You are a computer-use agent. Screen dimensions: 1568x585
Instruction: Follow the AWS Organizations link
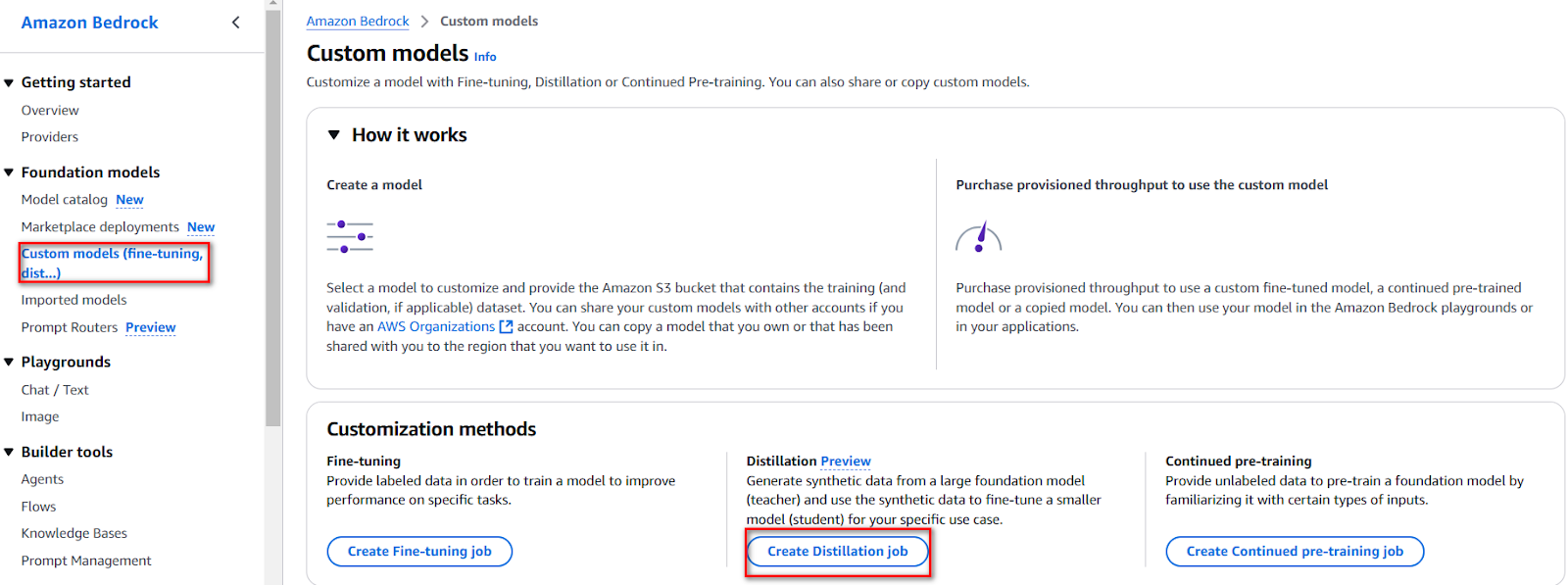pos(436,327)
